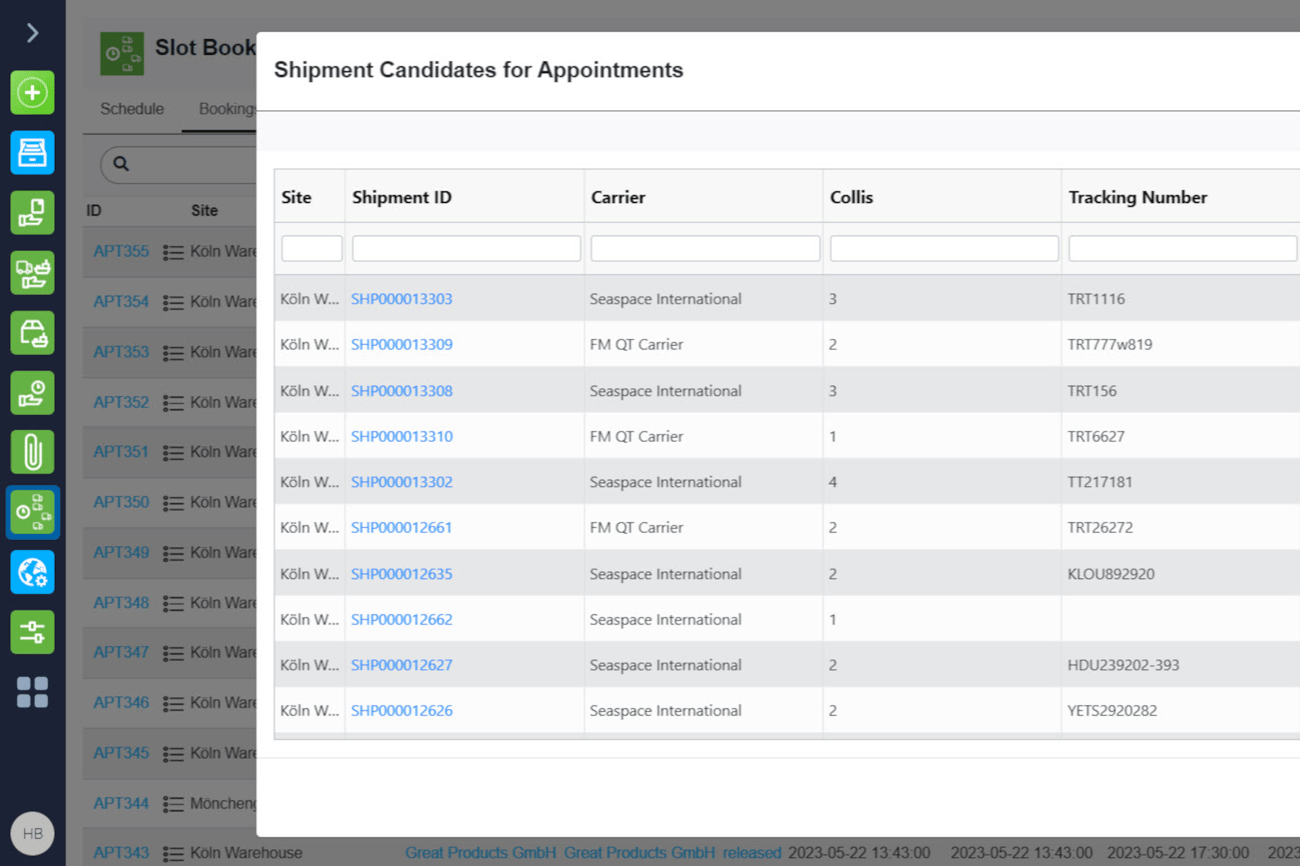The image size is (1300, 866).
Task: Click the HB user avatar
Action: pyautogui.click(x=32, y=833)
